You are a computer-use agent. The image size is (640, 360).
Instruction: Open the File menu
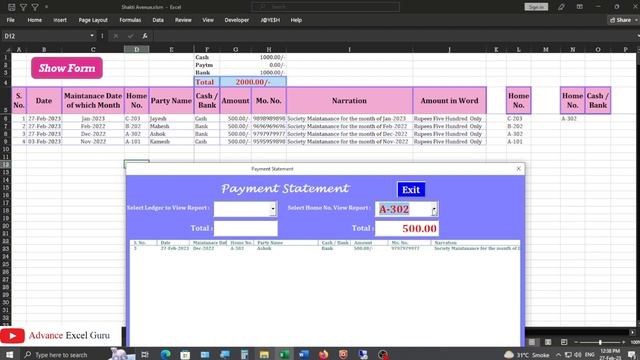tap(11, 20)
